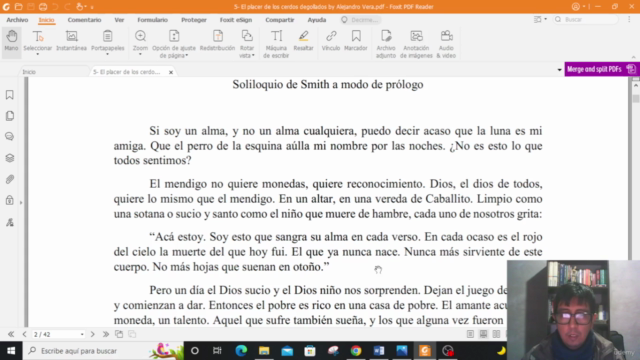Open the Ayuda tab
The width and height of the screenshot is (640, 360).
coord(317,20)
